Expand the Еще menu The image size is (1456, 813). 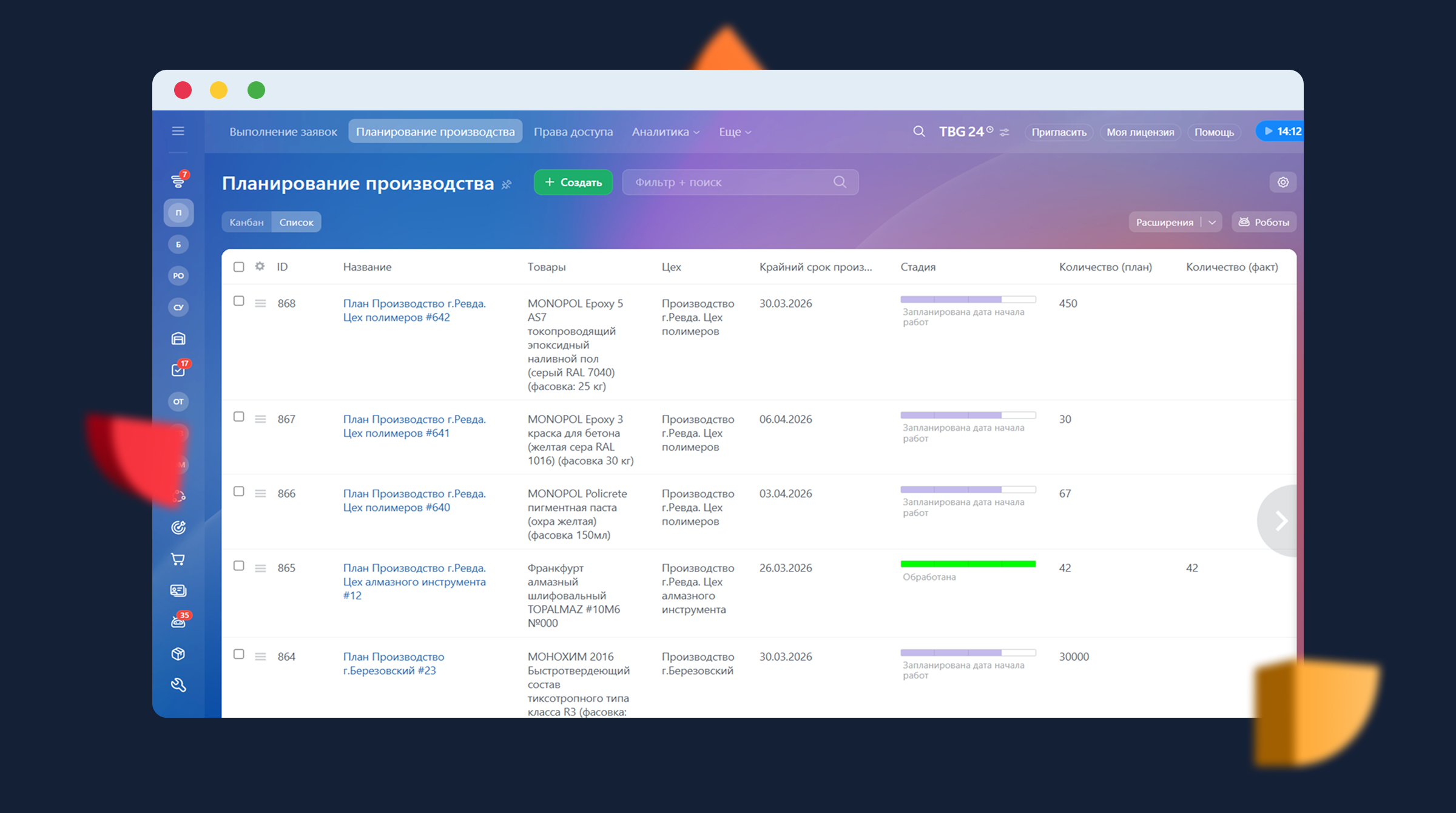point(735,132)
